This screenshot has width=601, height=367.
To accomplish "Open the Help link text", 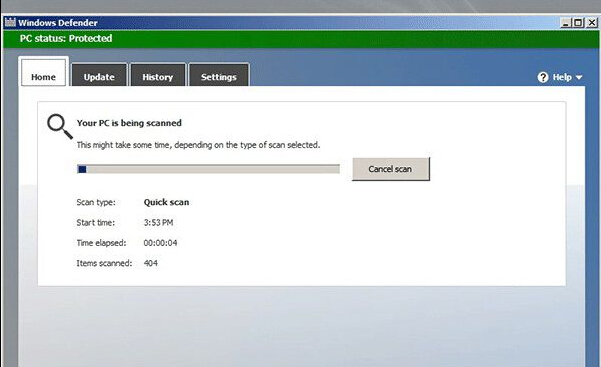I will pyautogui.click(x=562, y=77).
